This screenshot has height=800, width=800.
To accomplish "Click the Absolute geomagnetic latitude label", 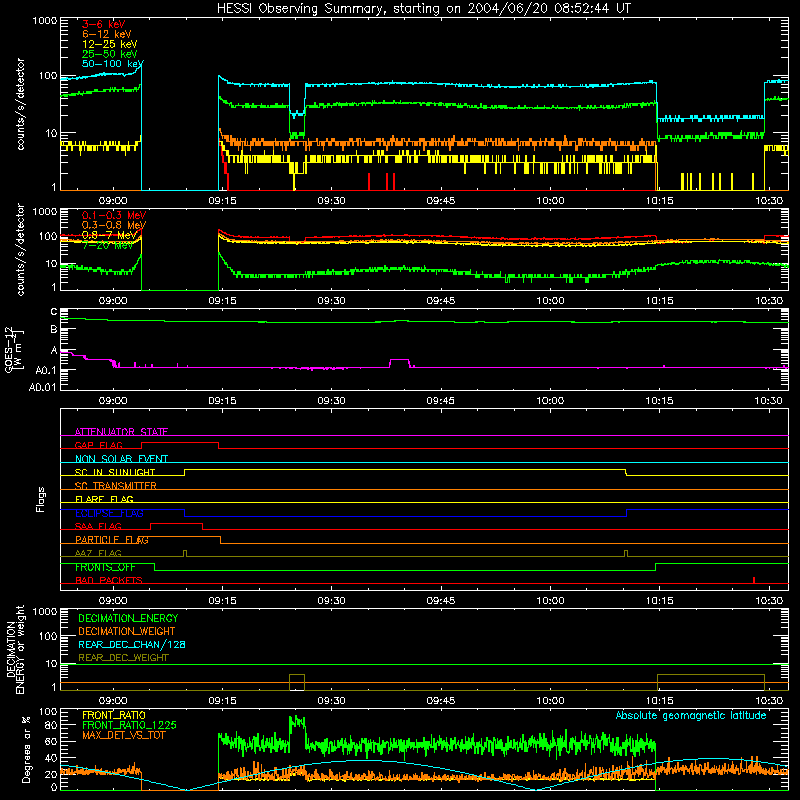I will pyautogui.click(x=691, y=715).
